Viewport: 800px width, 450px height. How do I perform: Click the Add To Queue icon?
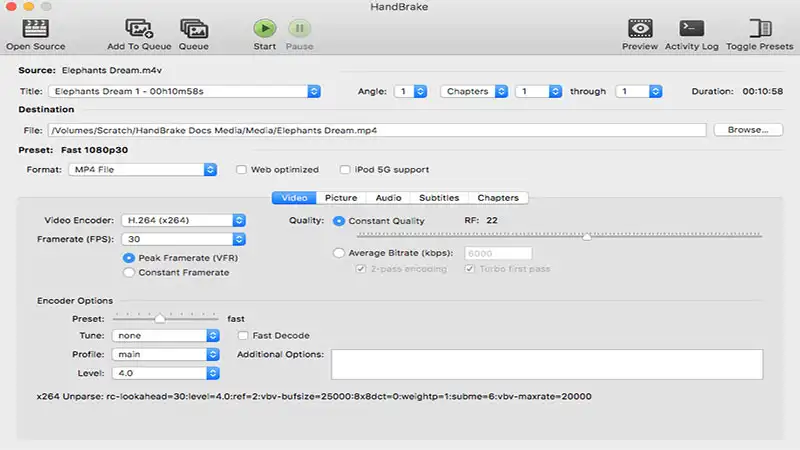(x=139, y=28)
